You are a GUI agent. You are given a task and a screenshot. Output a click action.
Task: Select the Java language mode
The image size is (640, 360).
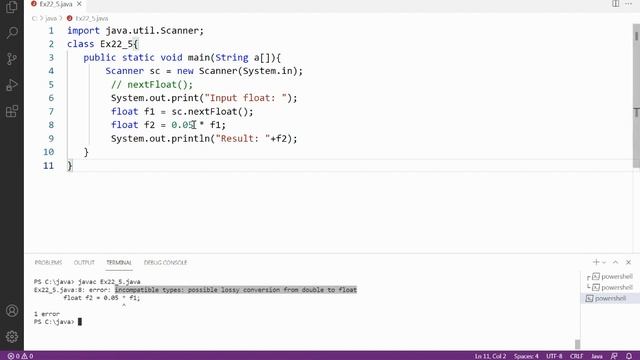pos(597,356)
